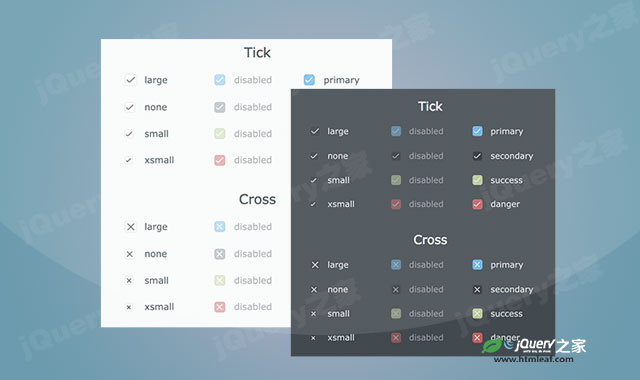
Task: Click red disabled tick checkbox in light panel
Action: [x=220, y=160]
